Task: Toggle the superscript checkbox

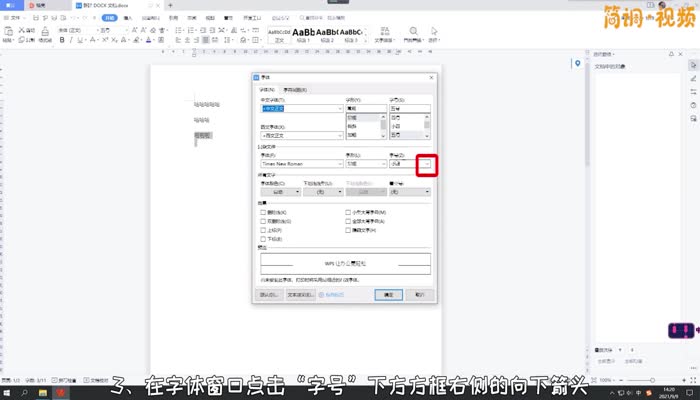Action: (x=263, y=230)
